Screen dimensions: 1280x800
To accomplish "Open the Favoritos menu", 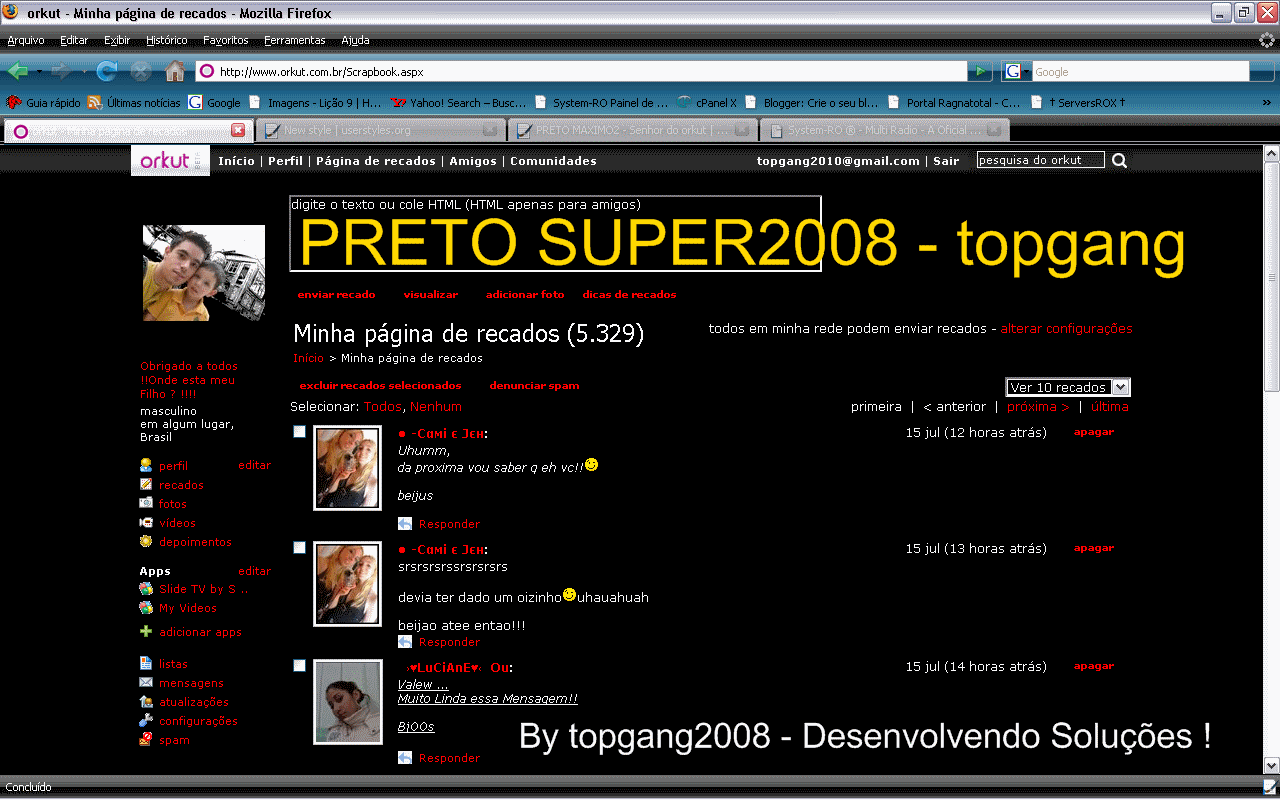I will click(x=225, y=40).
